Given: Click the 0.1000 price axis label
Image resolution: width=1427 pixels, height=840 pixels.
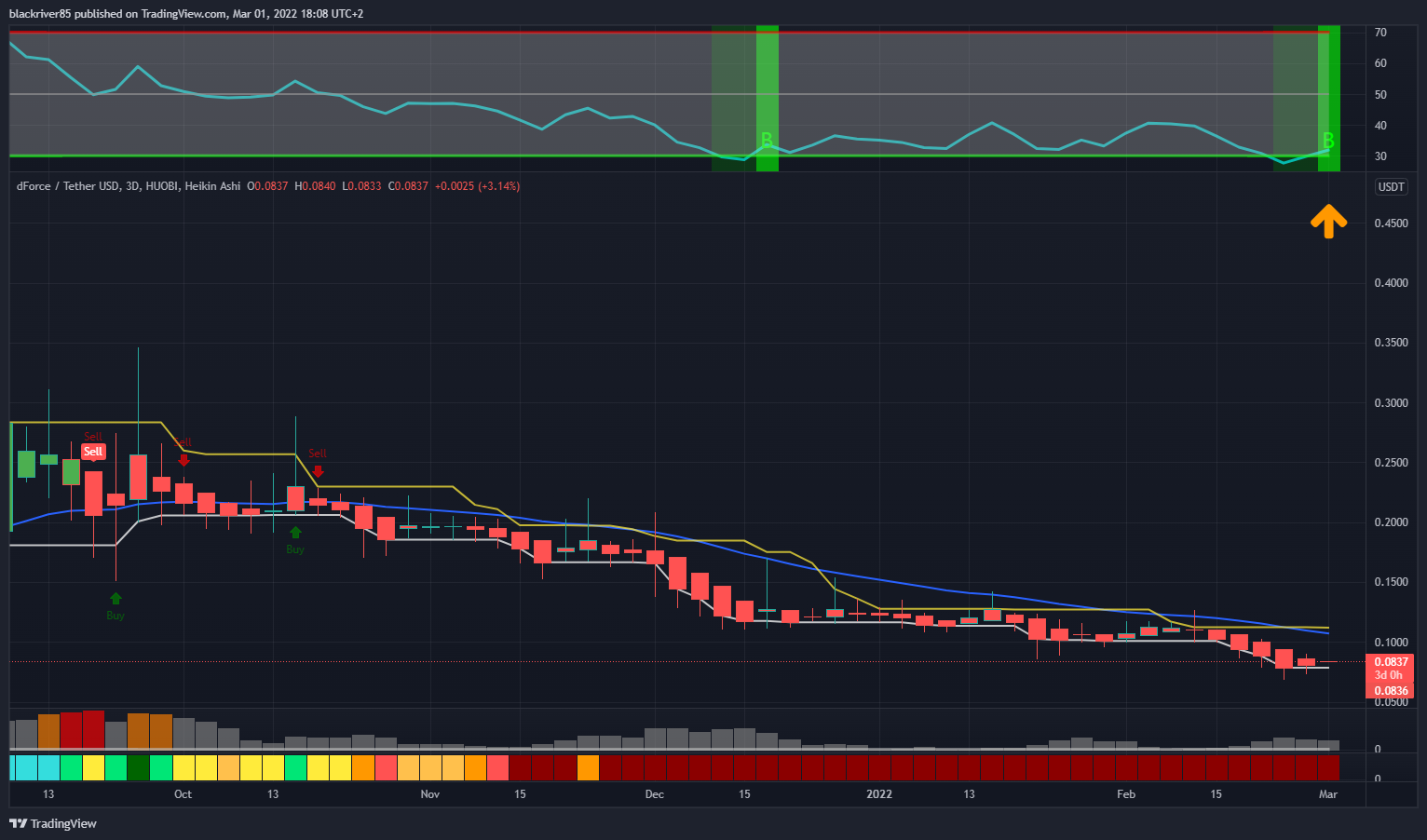Looking at the screenshot, I should (1392, 643).
